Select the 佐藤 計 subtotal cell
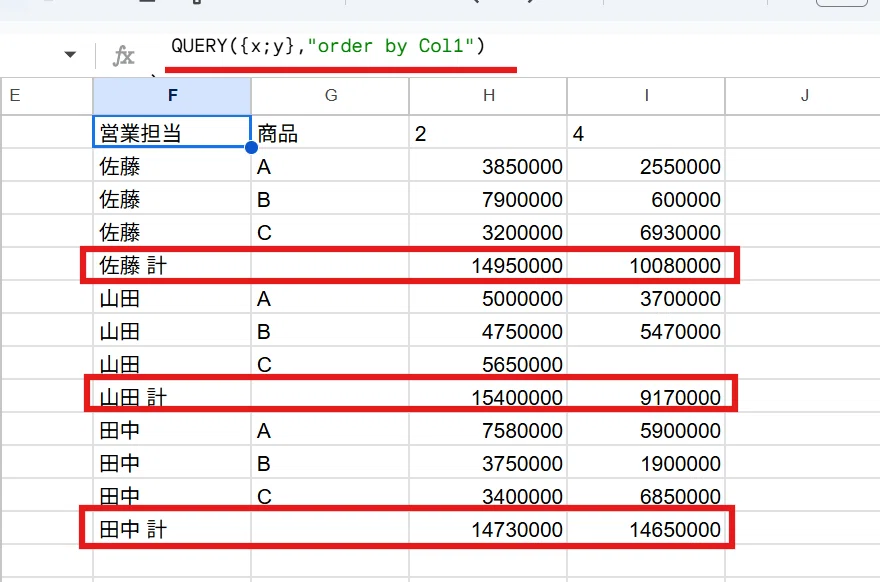The image size is (880, 582). tap(172, 264)
